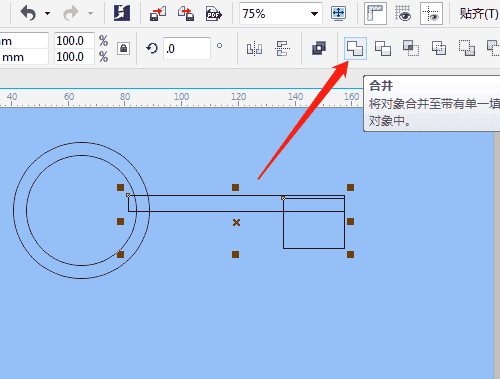This screenshot has width=500, height=379.
Task: Click the small rectangle's top-left node
Action: click(283, 198)
